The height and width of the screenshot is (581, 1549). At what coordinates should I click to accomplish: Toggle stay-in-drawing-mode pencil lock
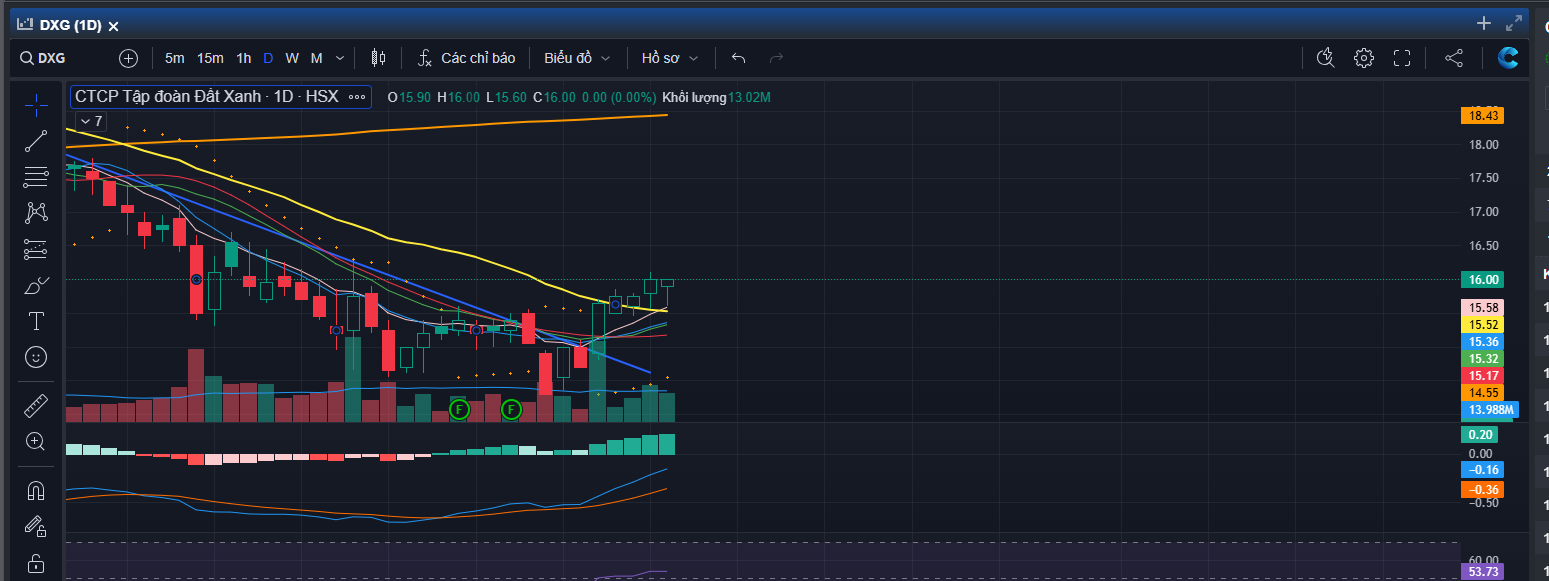click(x=37, y=526)
